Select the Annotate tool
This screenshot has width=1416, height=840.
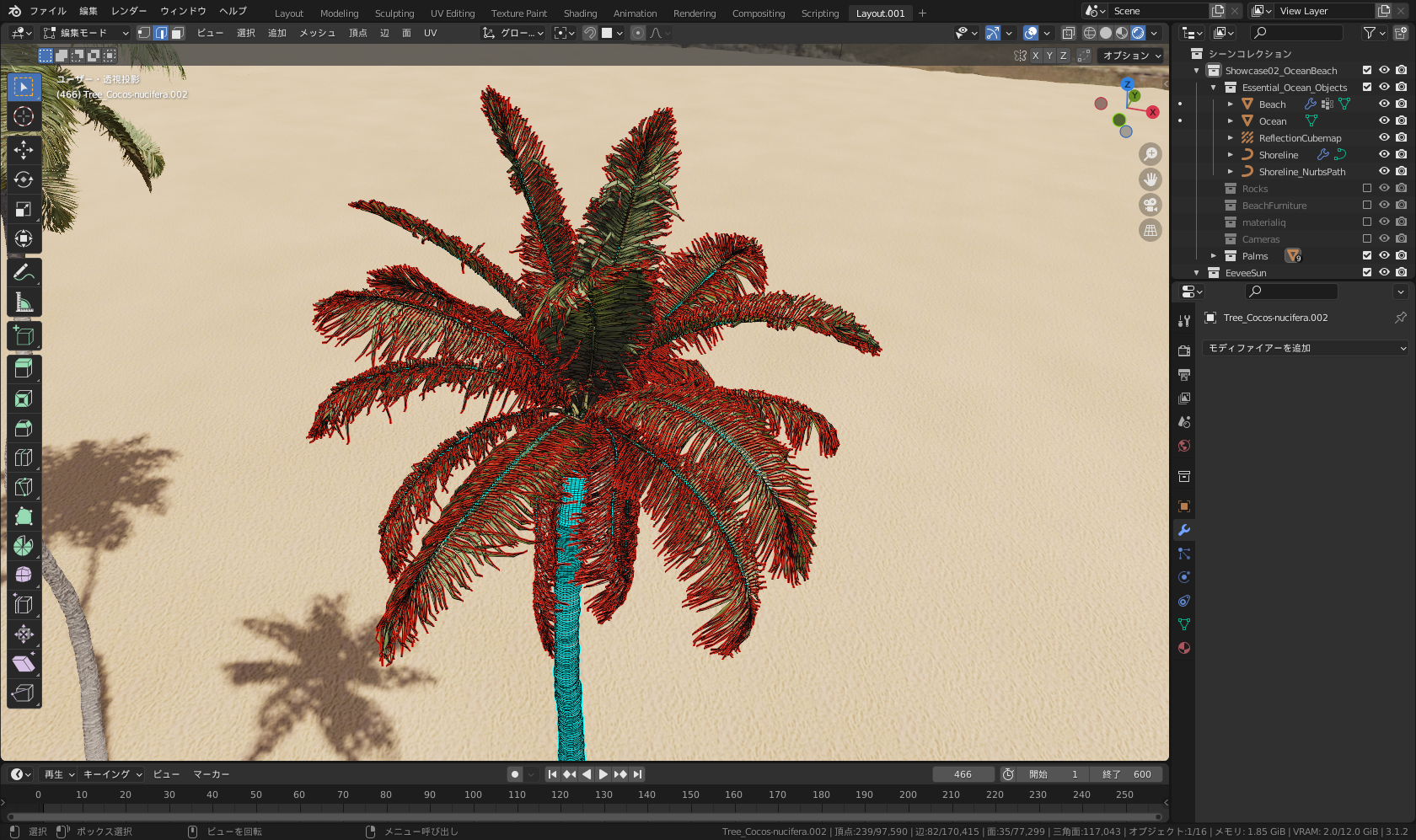24,271
